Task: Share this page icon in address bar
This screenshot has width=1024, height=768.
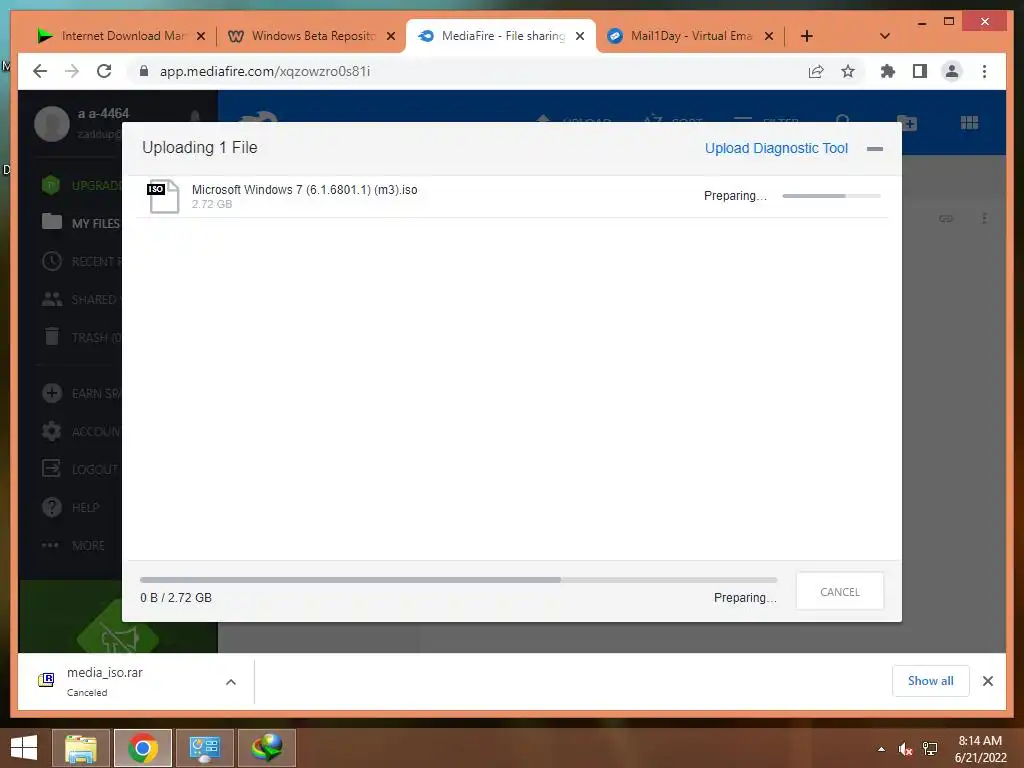Action: point(816,71)
